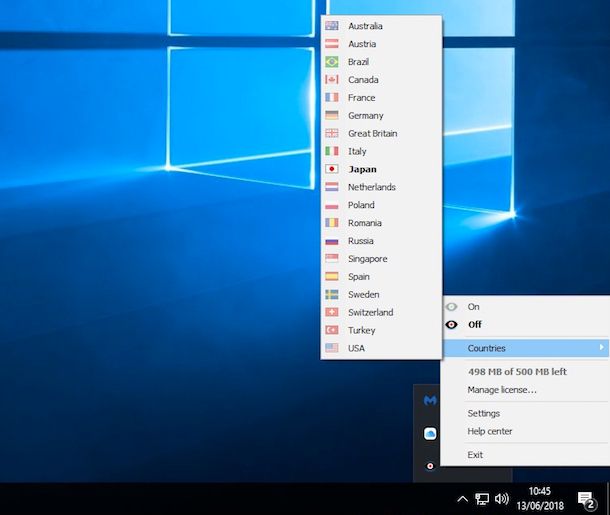Select Singapore country name
Image resolution: width=610 pixels, height=515 pixels.
click(x=368, y=259)
